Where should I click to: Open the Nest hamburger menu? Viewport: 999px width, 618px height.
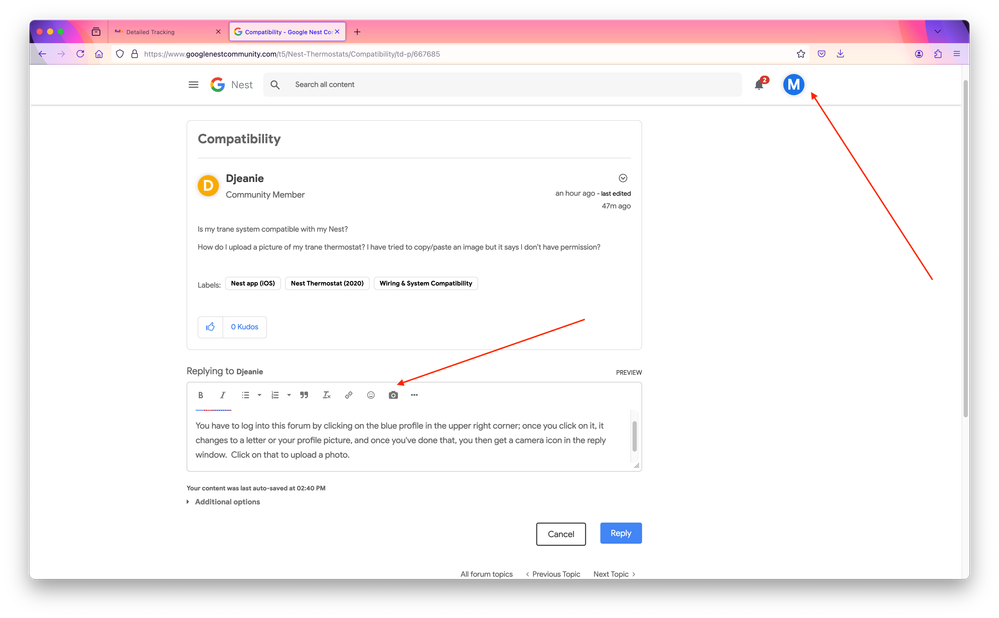[x=193, y=84]
